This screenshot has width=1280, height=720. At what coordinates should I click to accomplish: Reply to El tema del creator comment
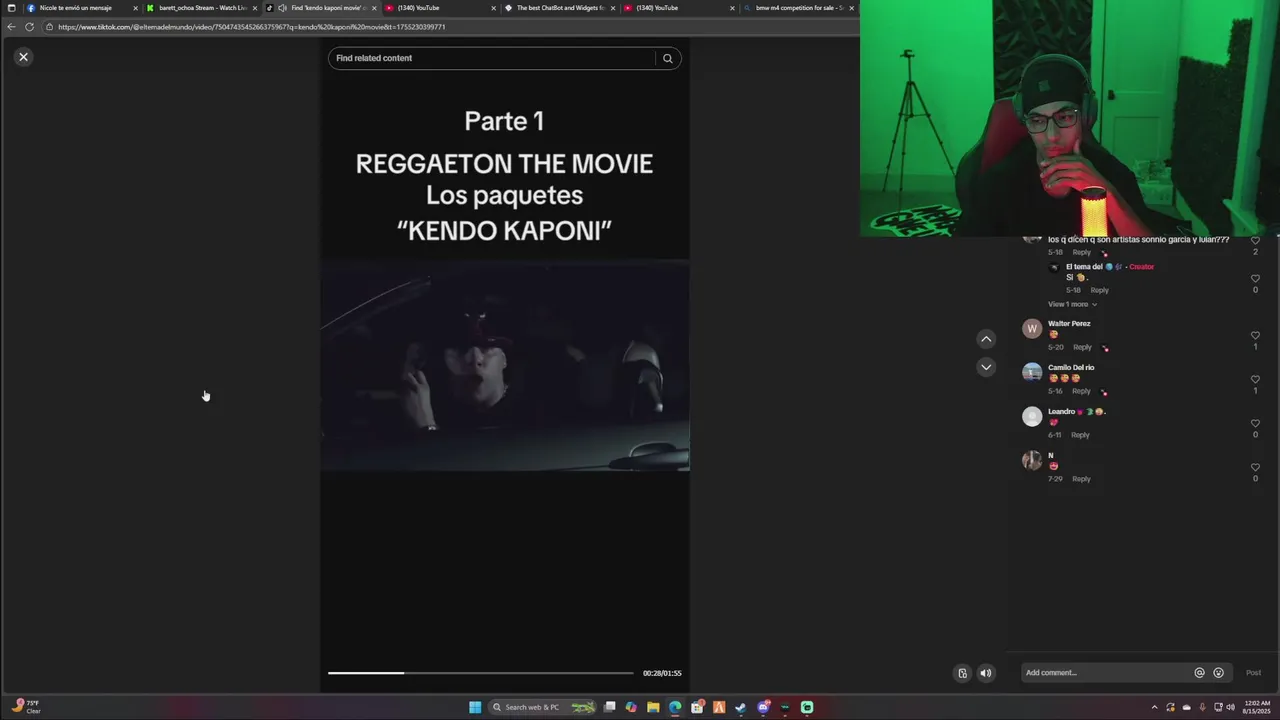1099,290
